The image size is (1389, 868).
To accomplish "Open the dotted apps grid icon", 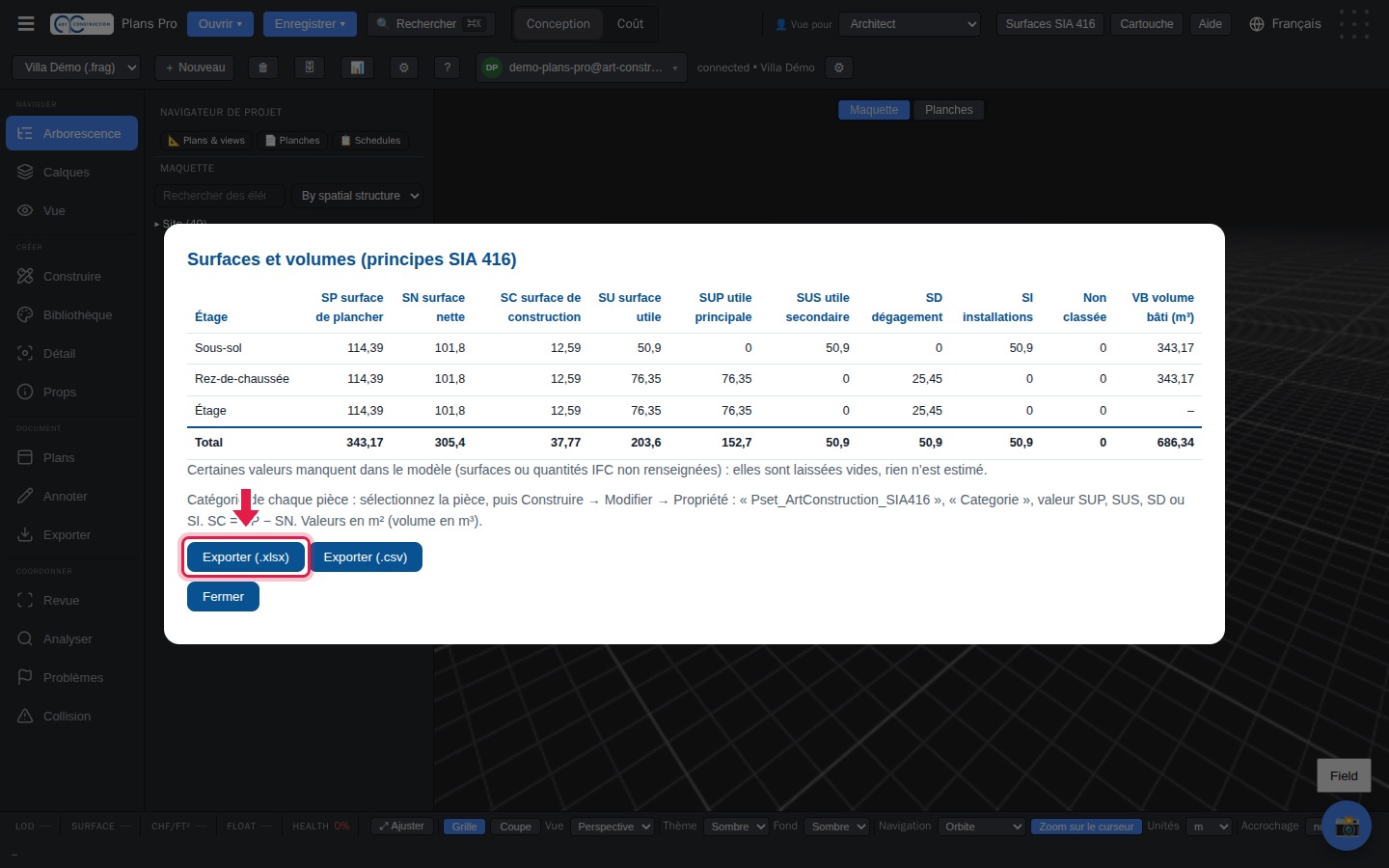I will point(1354,23).
